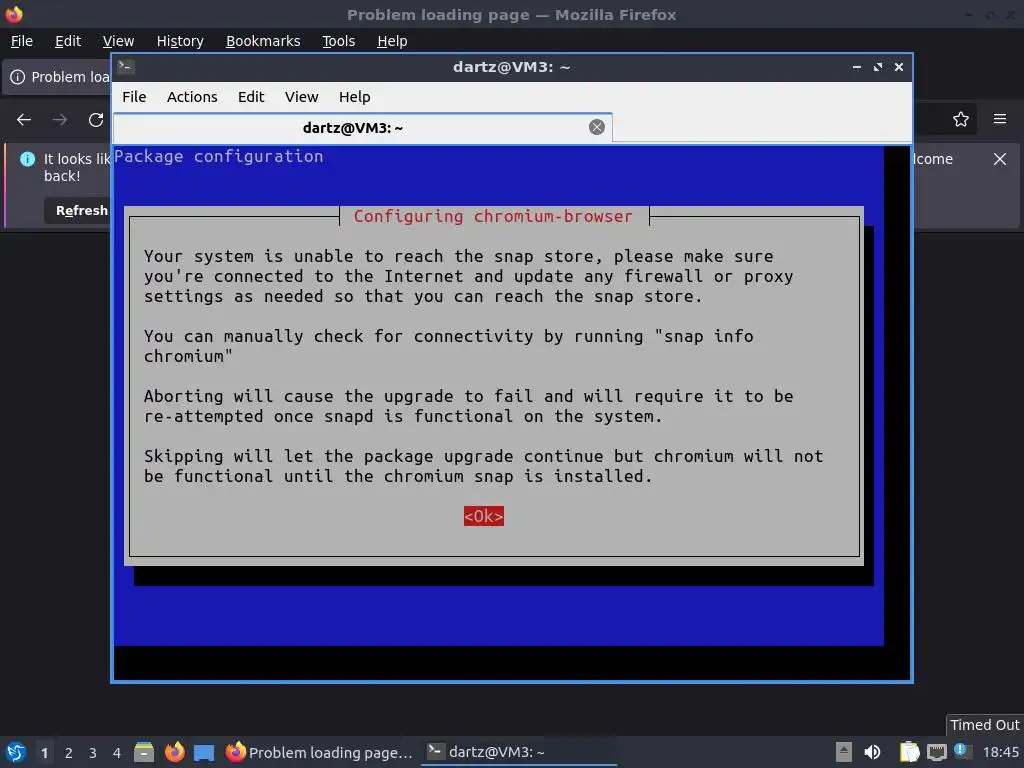Image resolution: width=1024 pixels, height=768 pixels.
Task: Bookmark this page with the star icon
Action: coord(961,119)
